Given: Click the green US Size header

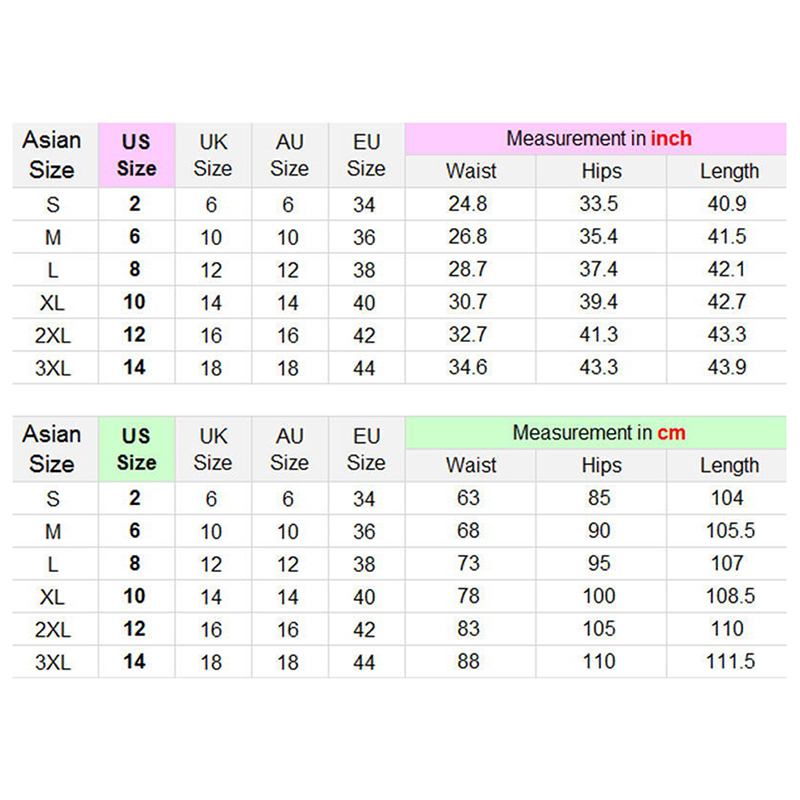Looking at the screenshot, I should coord(136,449).
